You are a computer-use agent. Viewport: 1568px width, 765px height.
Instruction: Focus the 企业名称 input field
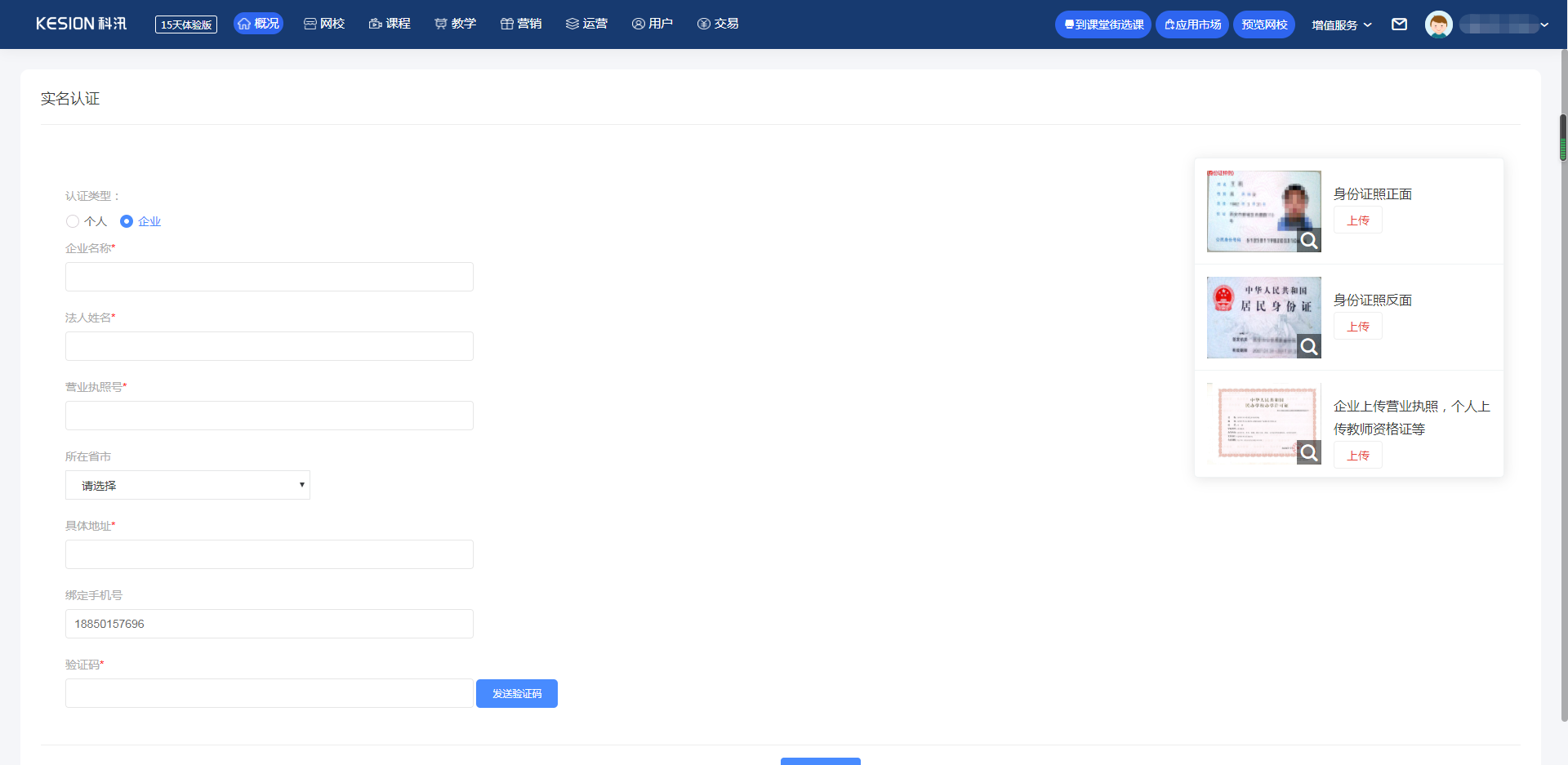point(269,277)
